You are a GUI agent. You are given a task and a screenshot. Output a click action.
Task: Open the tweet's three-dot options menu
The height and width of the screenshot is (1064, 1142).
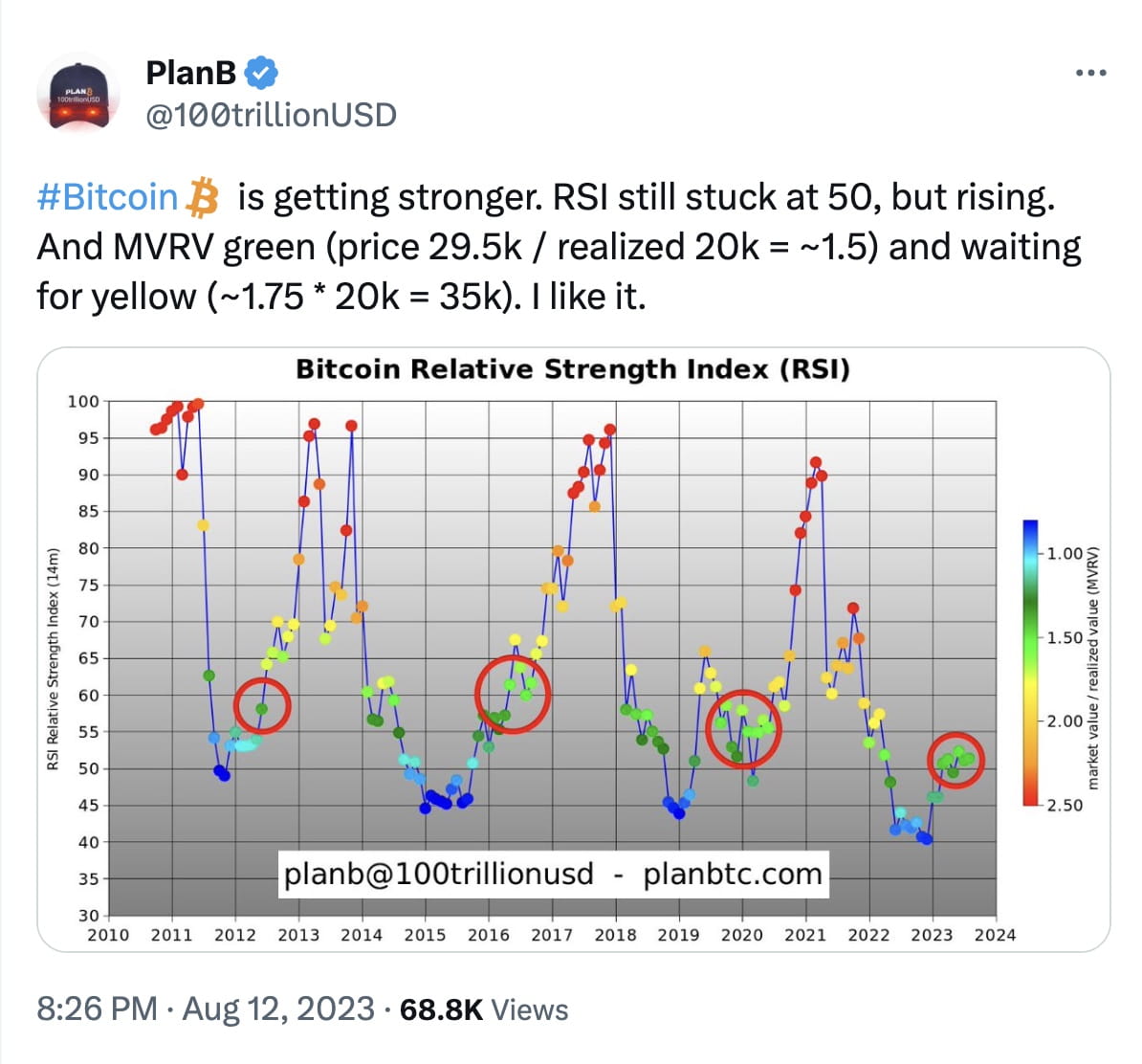(x=1089, y=71)
